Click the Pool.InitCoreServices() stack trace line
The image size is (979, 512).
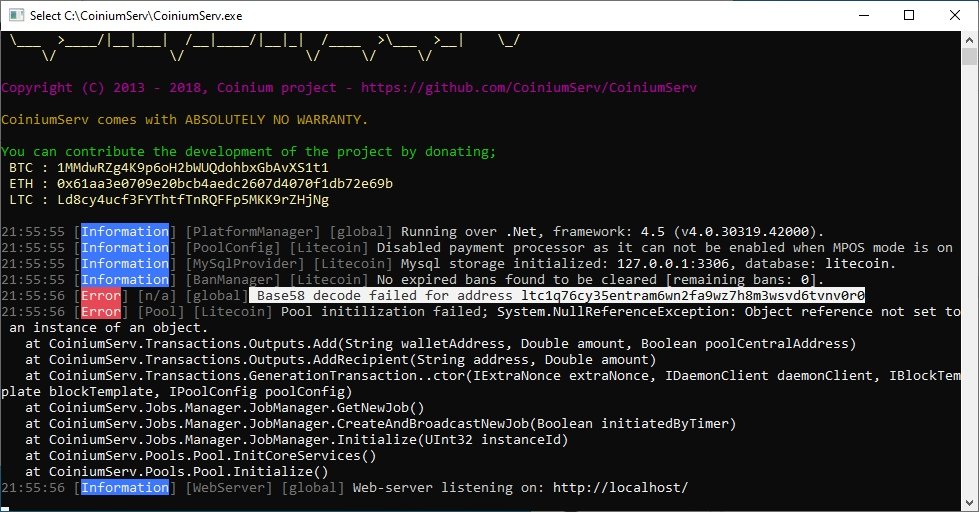[x=200, y=456]
